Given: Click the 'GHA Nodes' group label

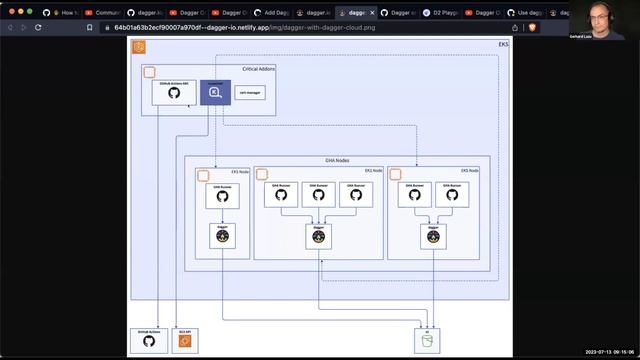Looking at the screenshot, I should click(337, 160).
